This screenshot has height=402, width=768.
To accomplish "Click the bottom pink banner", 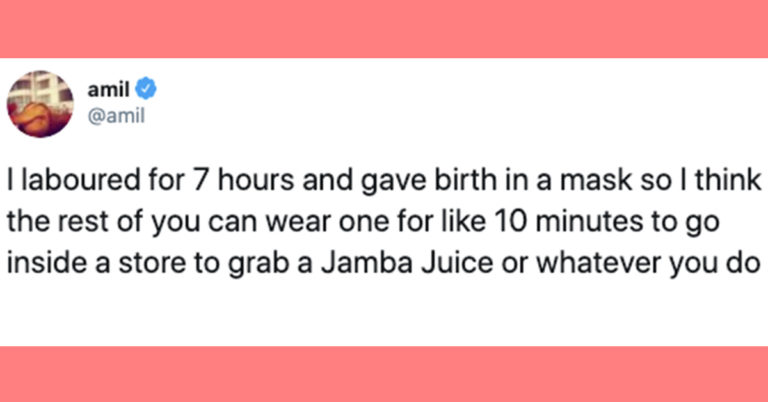I will 384,374.
